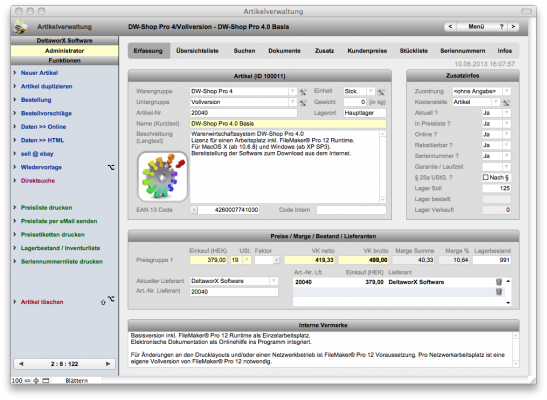
Task: Delete the DeltaworX supplier row via trash icon
Action: coord(499,282)
